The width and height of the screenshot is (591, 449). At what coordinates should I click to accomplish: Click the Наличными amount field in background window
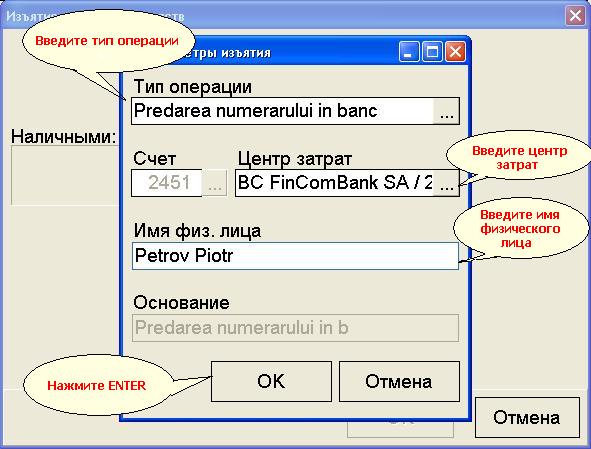click(65, 175)
